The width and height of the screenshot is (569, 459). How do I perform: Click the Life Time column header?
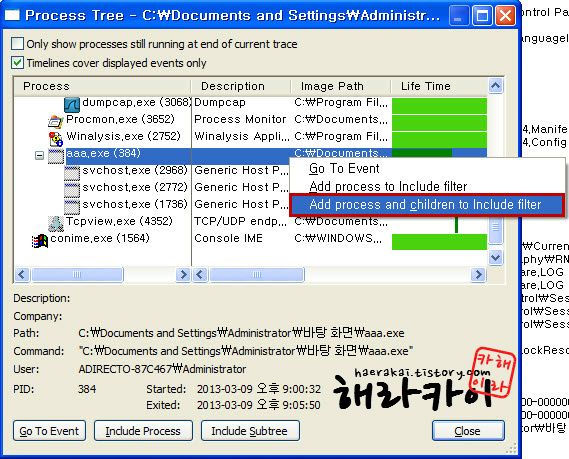pyautogui.click(x=439, y=86)
